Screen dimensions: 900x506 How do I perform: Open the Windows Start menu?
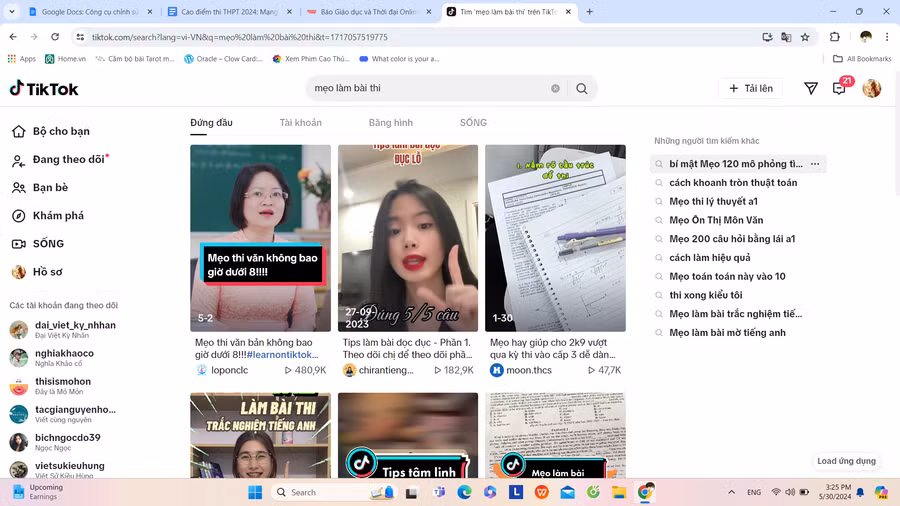click(255, 492)
